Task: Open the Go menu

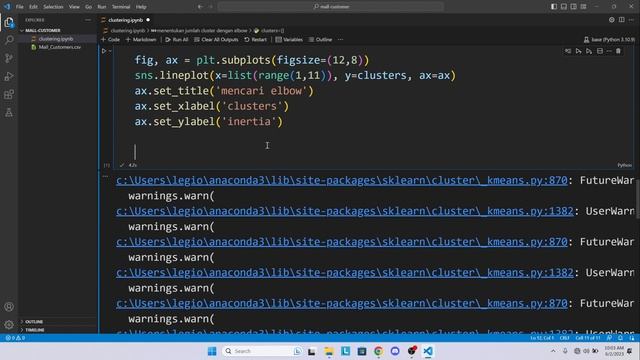Action: coord(89,7)
